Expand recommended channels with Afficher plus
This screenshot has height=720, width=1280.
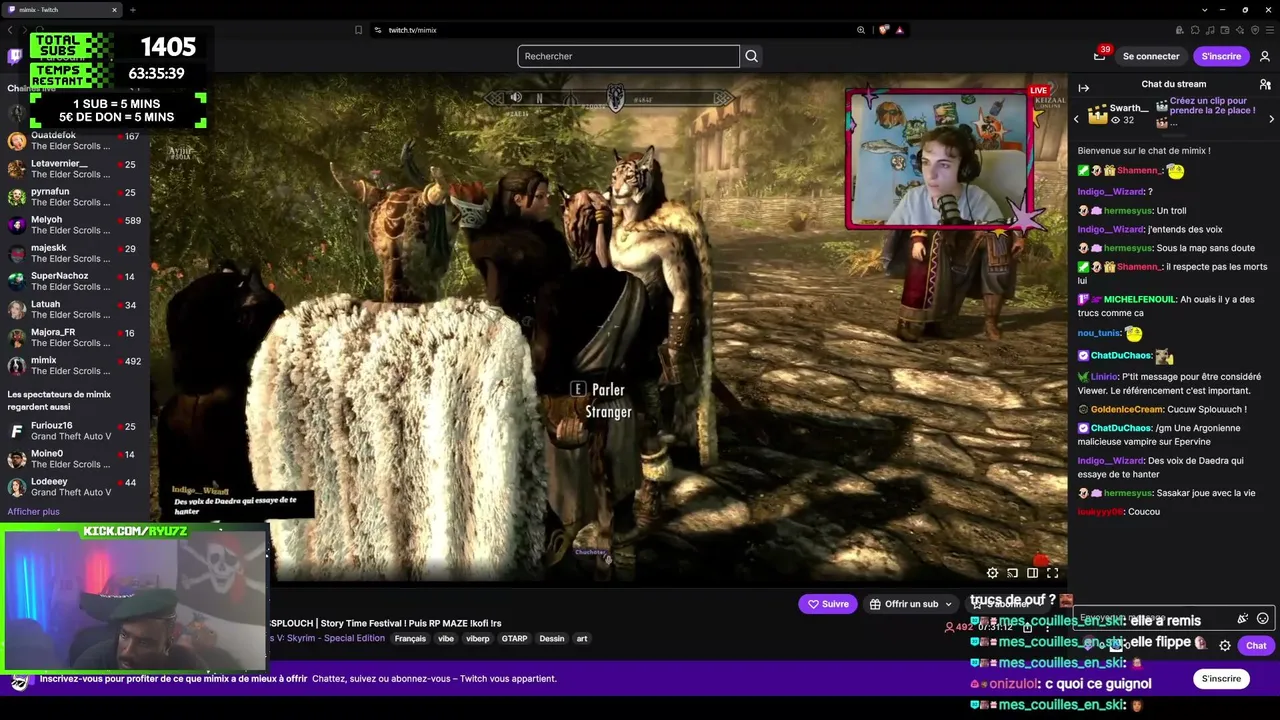click(33, 512)
